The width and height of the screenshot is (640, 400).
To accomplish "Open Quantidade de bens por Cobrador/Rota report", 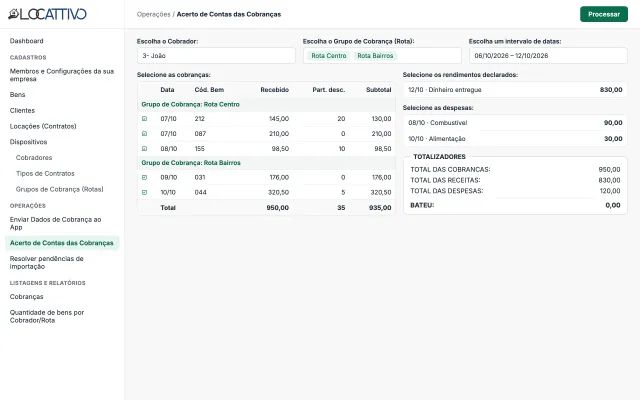I will click(x=47, y=316).
